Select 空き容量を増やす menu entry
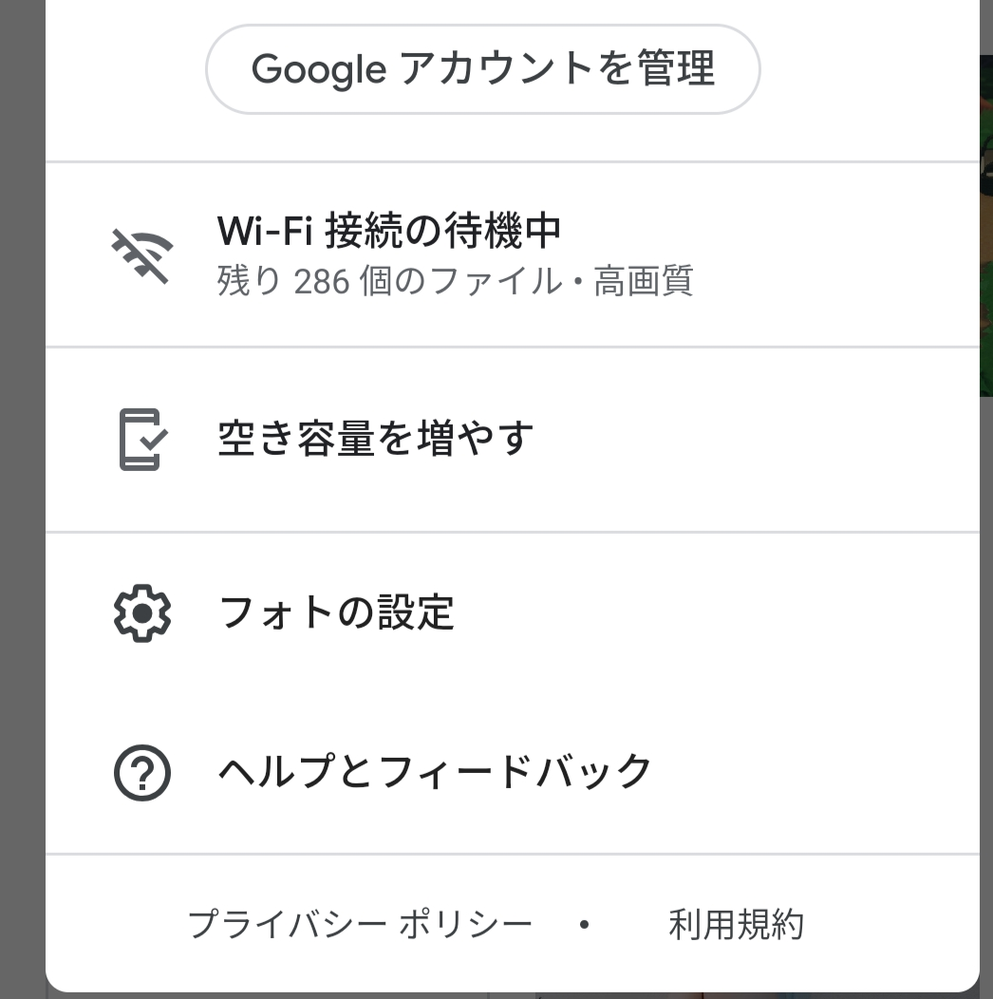Screen dimensions: 993x999 (375, 439)
